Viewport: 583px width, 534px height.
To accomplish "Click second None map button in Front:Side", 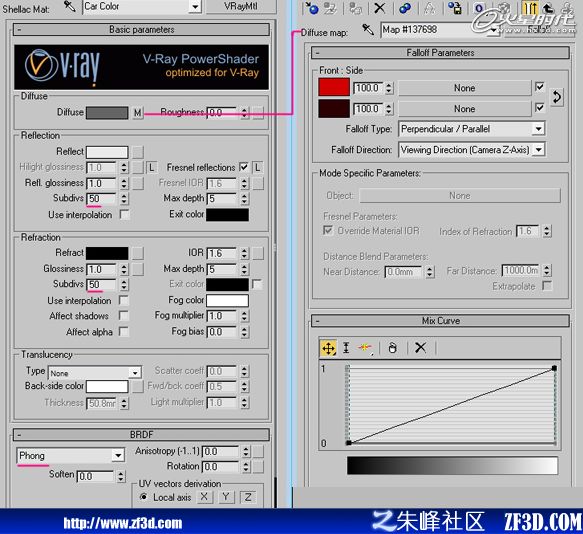I will coord(465,109).
